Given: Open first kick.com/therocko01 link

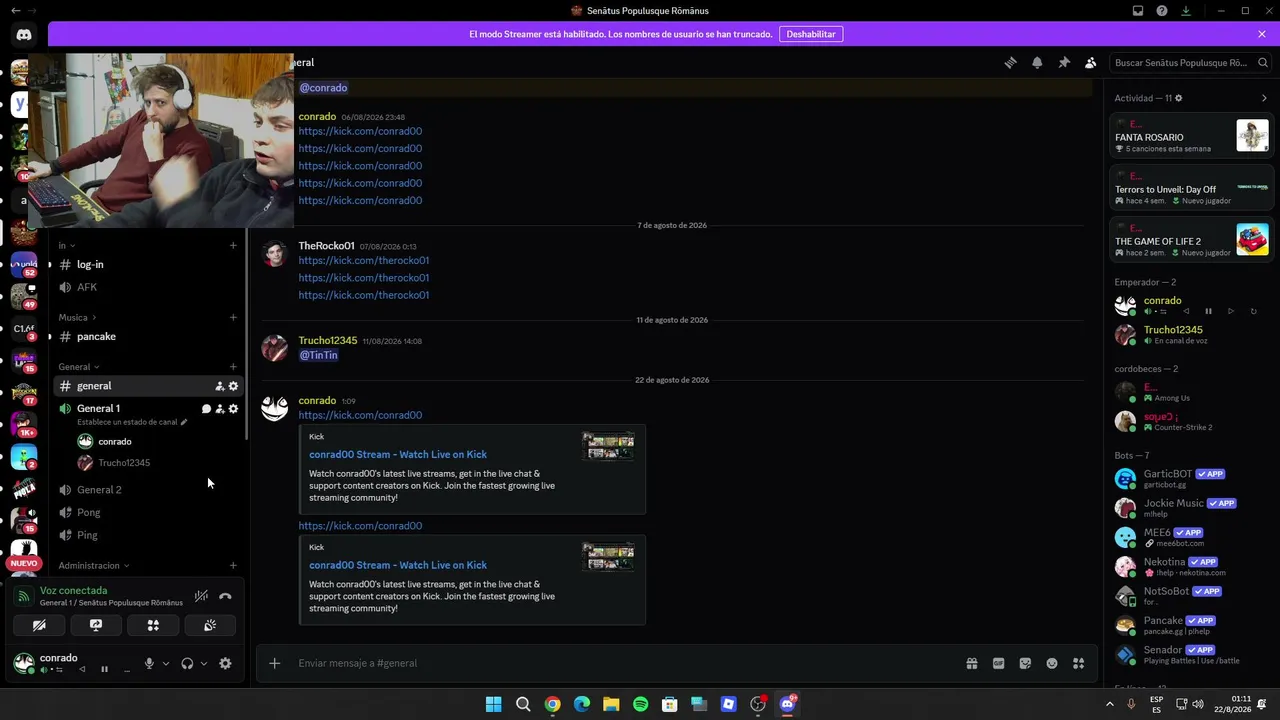Looking at the screenshot, I should coord(363,260).
